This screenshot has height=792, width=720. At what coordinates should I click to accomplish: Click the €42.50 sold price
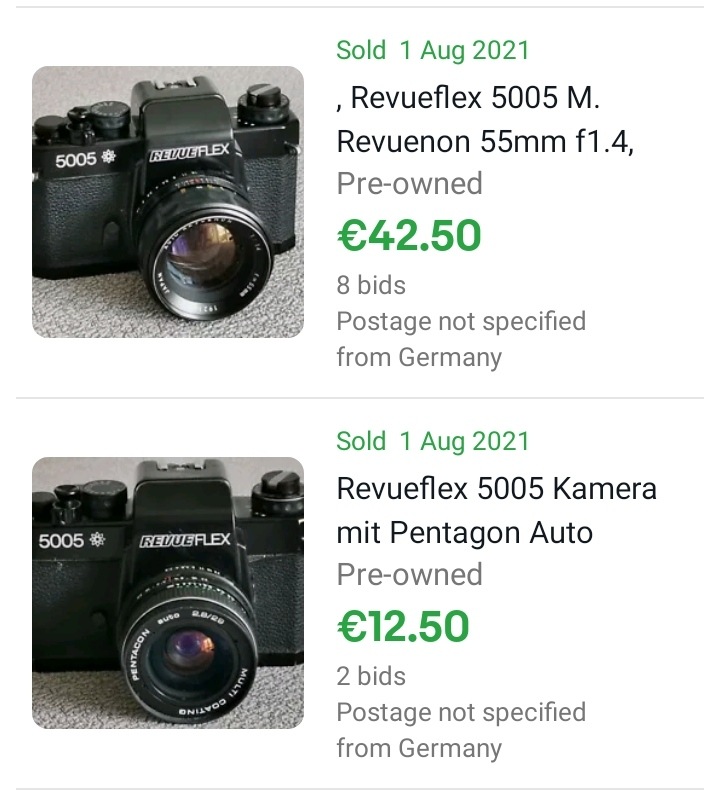pos(409,235)
